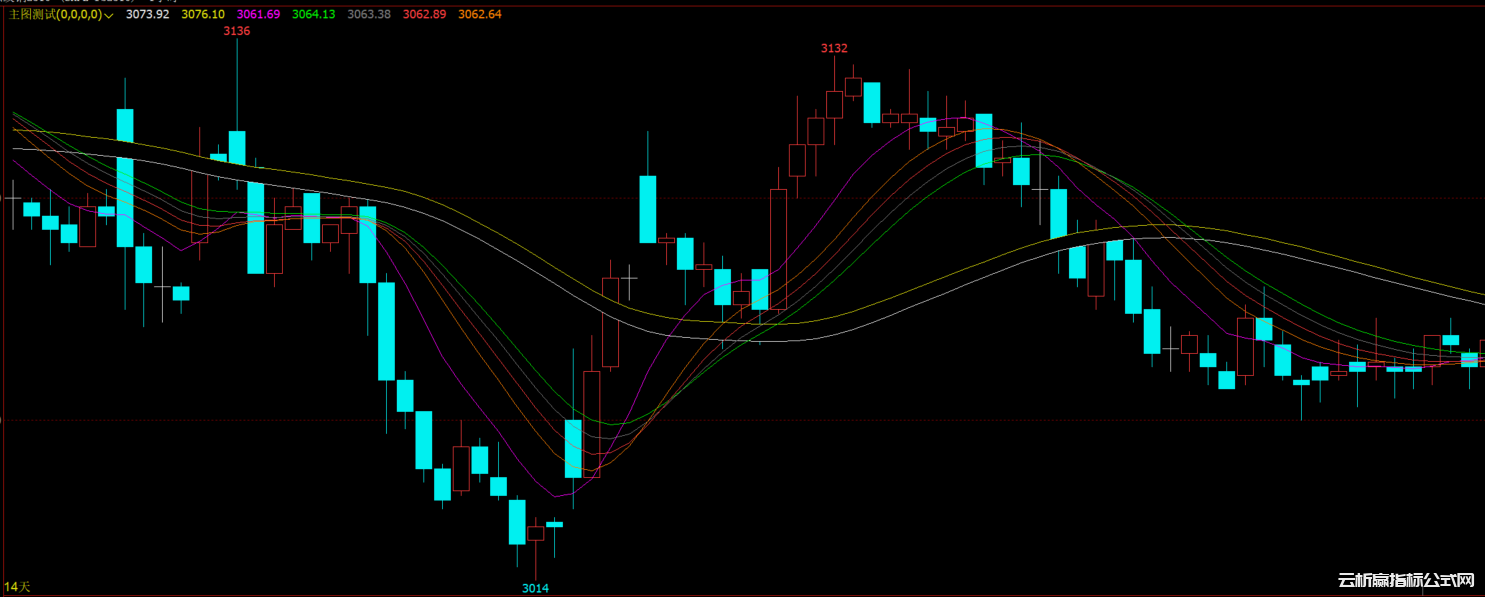This screenshot has height=597, width=1485.
Task: Click the gray 3063.38 indicator value
Action: click(369, 15)
